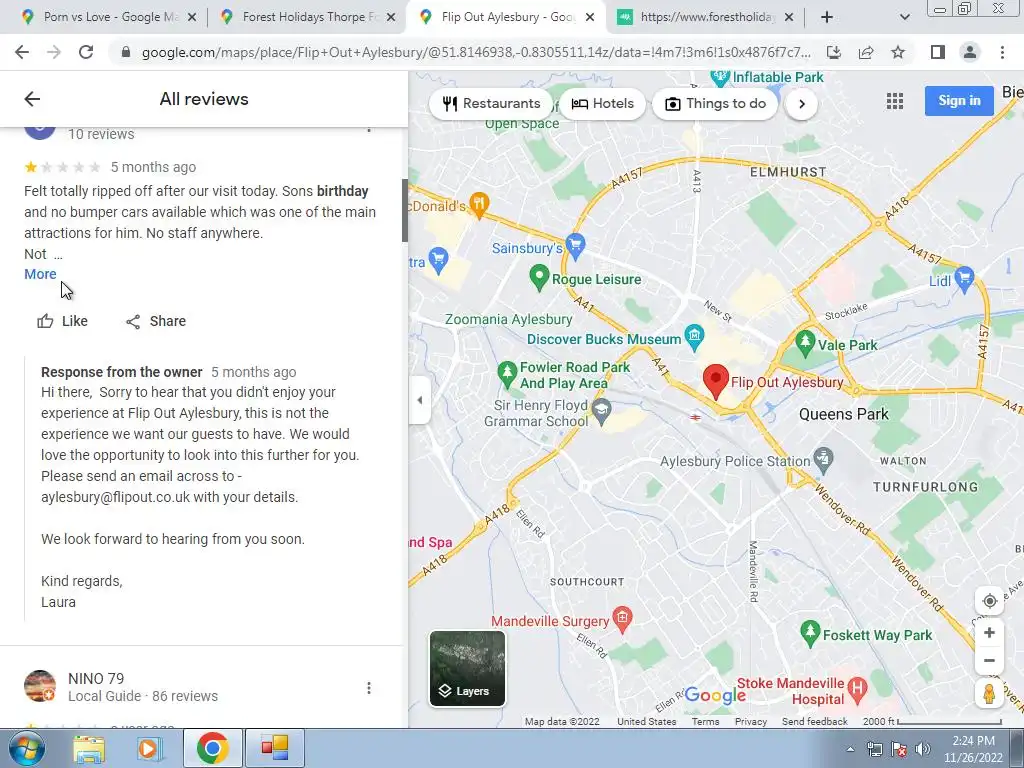Open options menu for NINO 79 review

(x=369, y=688)
